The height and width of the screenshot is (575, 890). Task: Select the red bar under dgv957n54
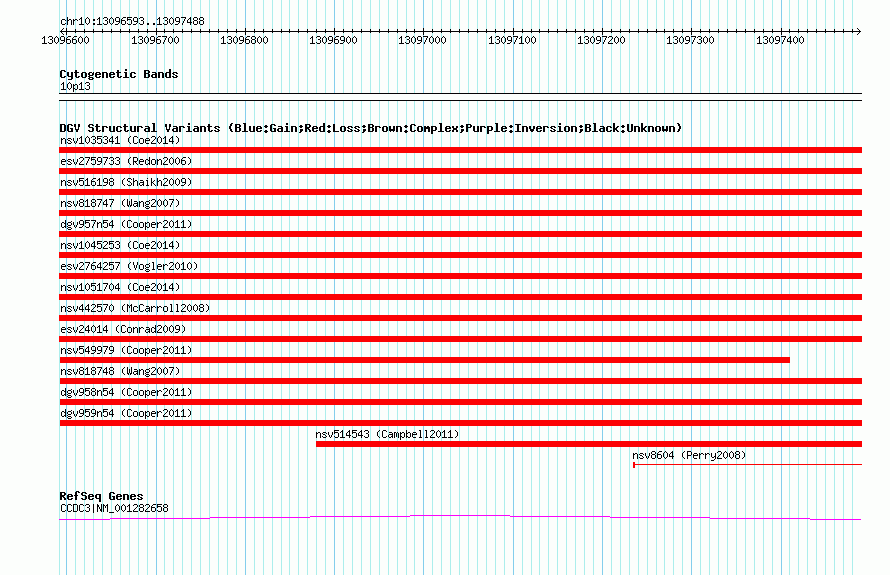(460, 234)
